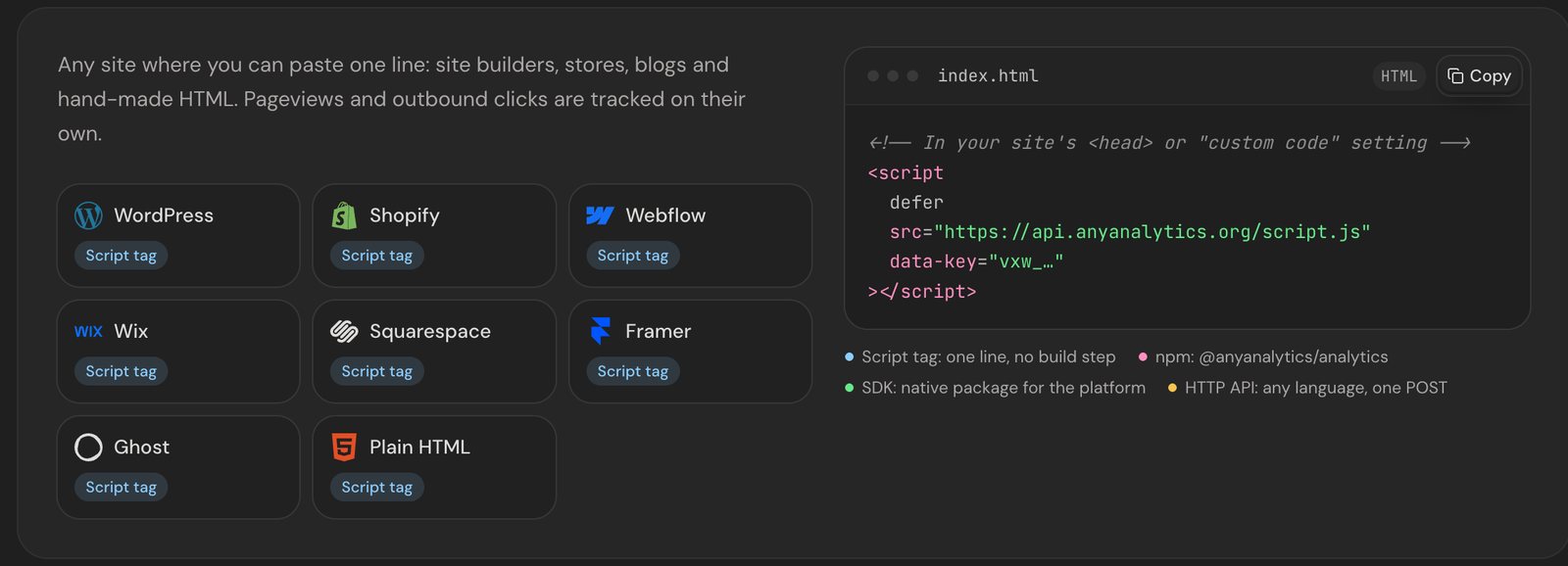Click the pink npm legend dot
Viewport: 1568px width, 566px height.
[1143, 357]
